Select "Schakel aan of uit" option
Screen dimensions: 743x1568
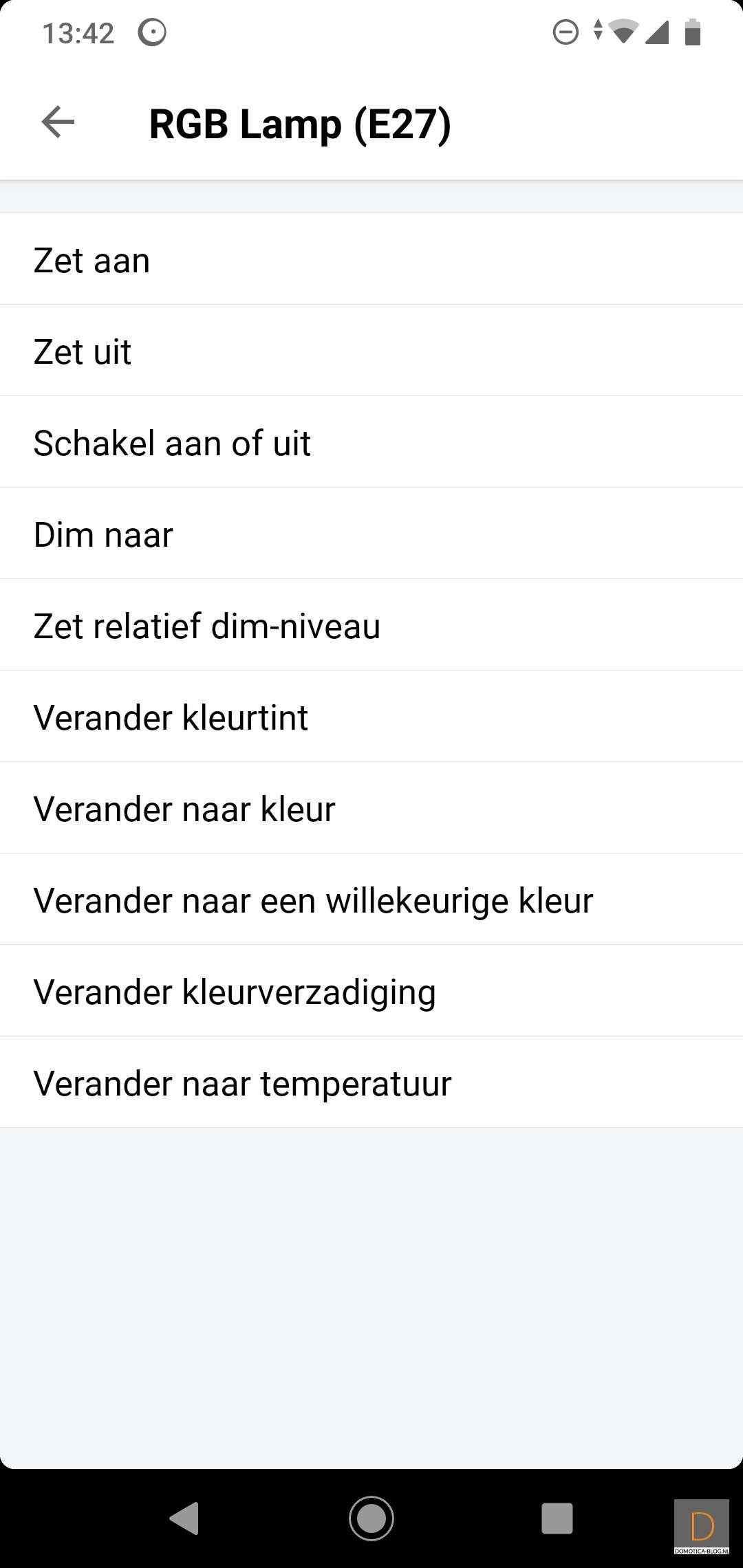(x=371, y=442)
